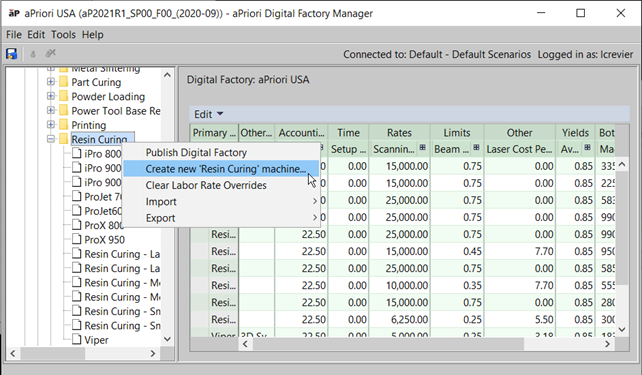Click 'Logged in as: lcrevier' text

(585, 54)
